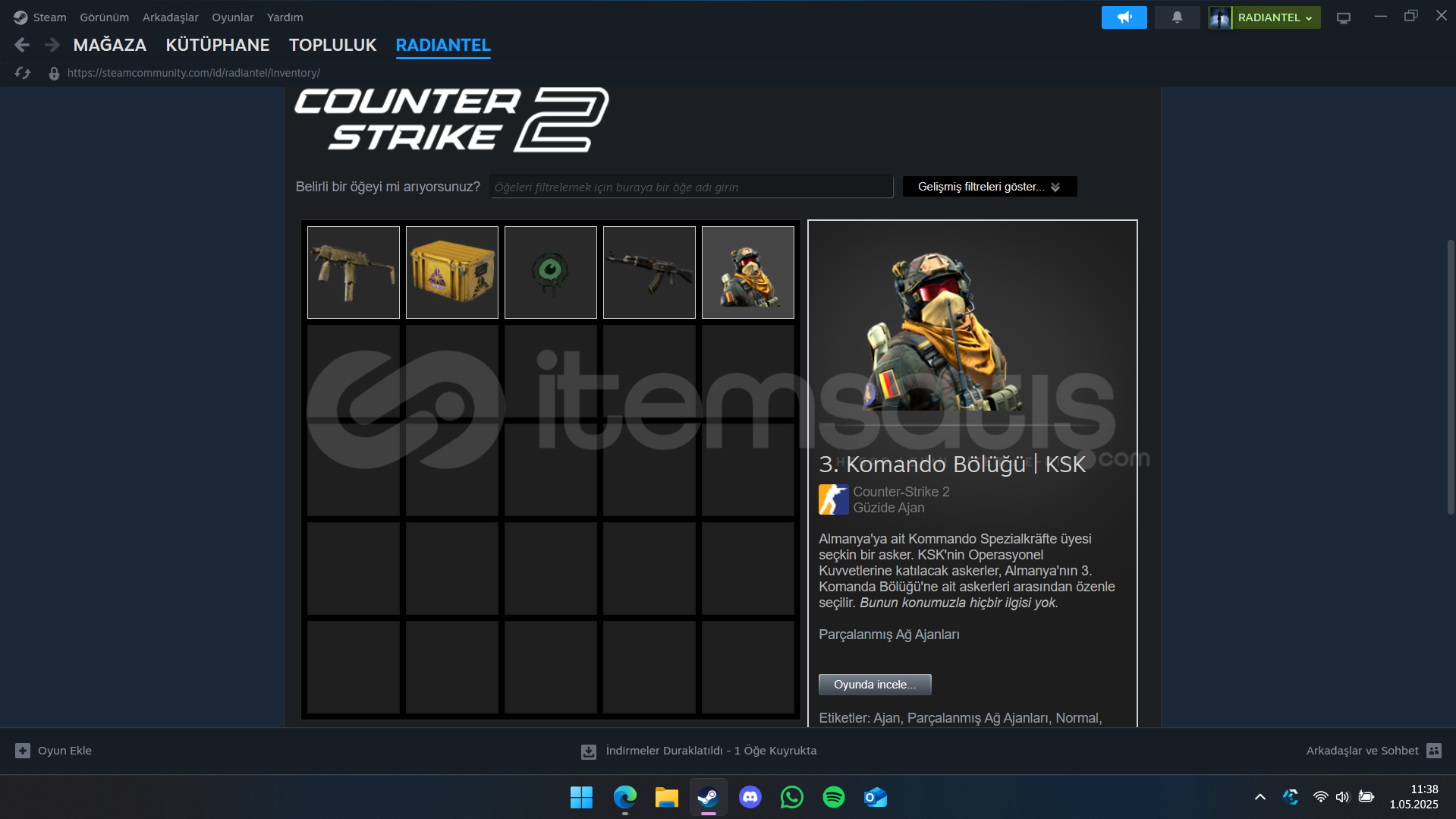Image resolution: width=1456 pixels, height=819 pixels.
Task: Click the battery tray icon
Action: pyautogui.click(x=1366, y=797)
